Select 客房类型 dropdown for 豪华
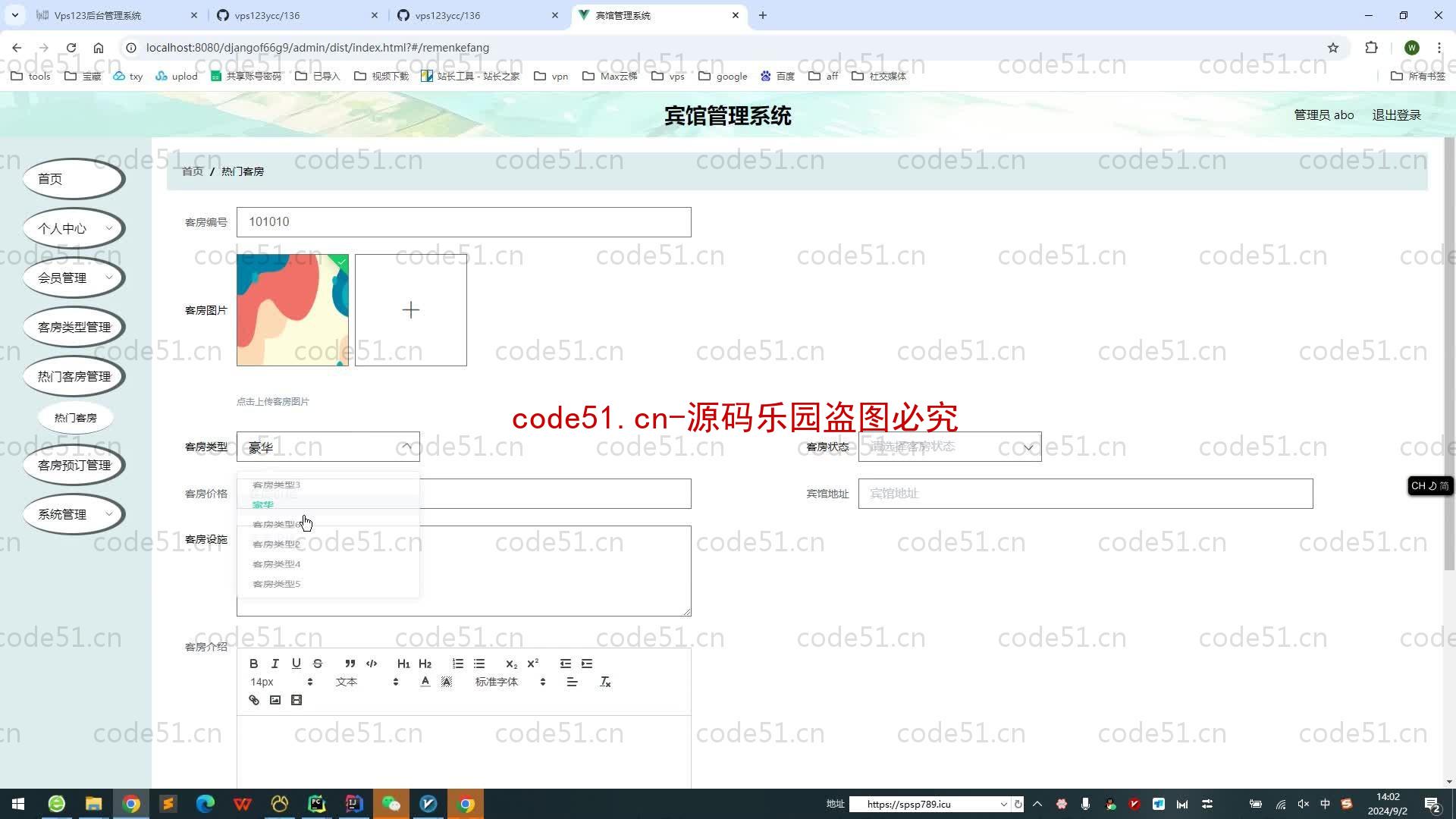The image size is (1456, 819). click(263, 504)
